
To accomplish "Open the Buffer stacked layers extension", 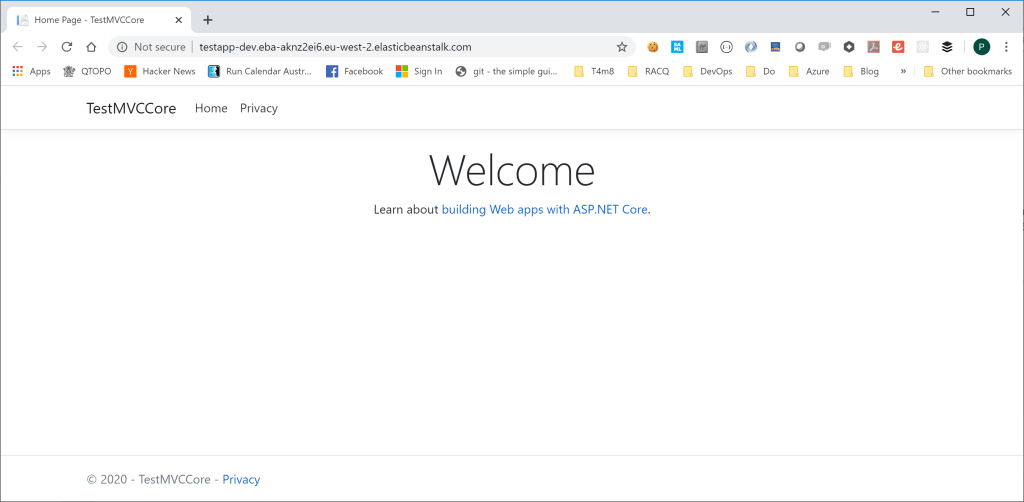I will coord(947,47).
